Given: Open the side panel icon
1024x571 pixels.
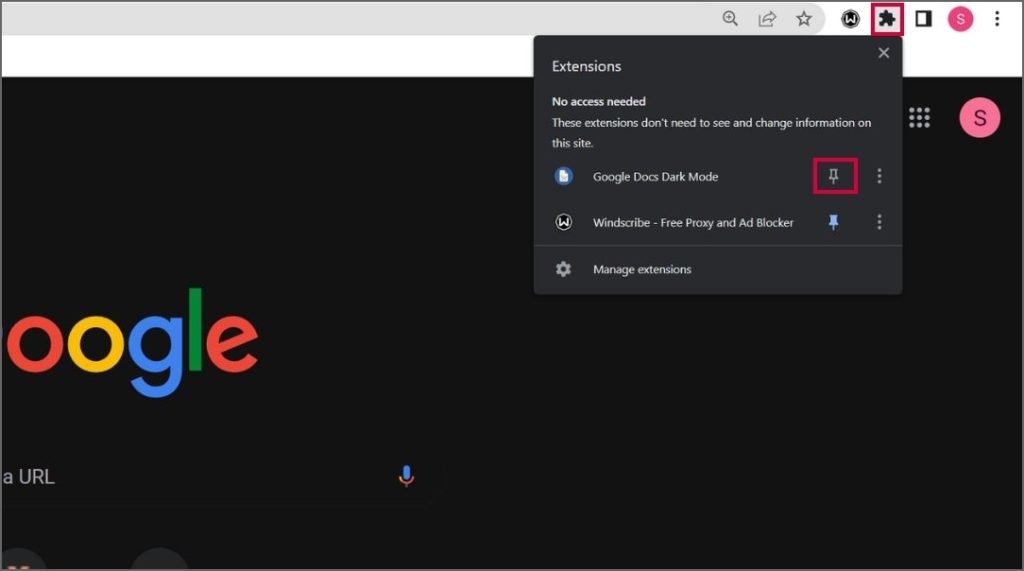Looking at the screenshot, I should click(923, 19).
